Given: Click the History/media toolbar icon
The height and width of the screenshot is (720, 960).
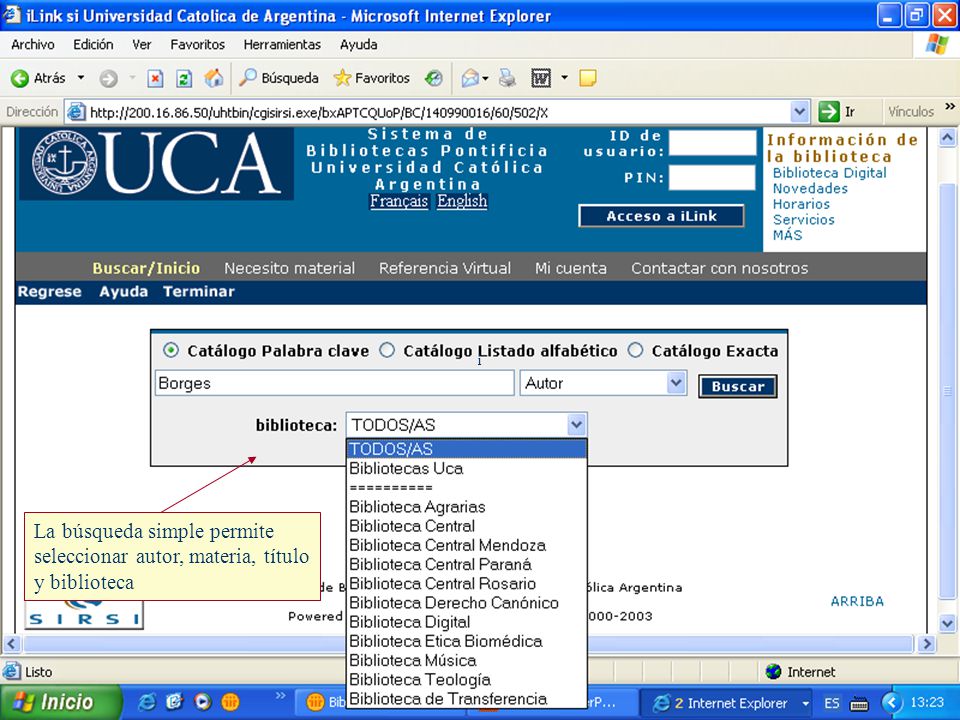Looking at the screenshot, I should 433,78.
